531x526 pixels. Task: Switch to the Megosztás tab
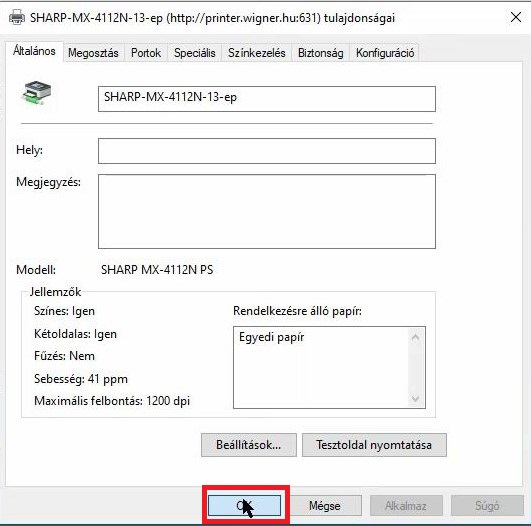click(93, 53)
